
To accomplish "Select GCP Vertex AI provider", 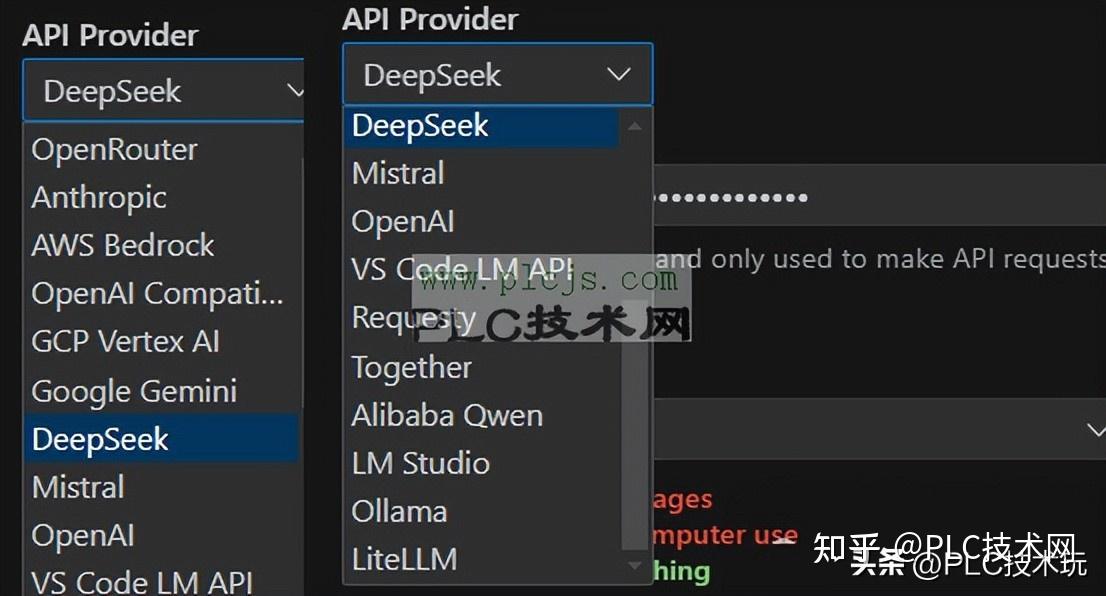I will coord(162,342).
